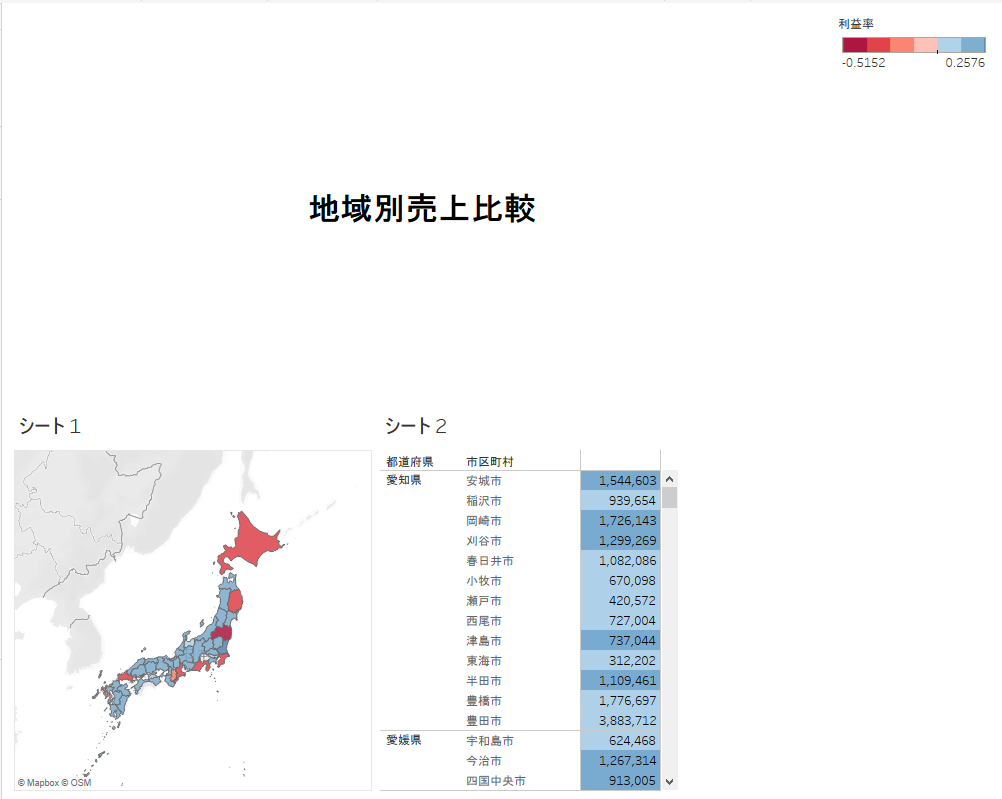Click the シート 1 sheet title
The height and width of the screenshot is (799, 1002).
49,426
